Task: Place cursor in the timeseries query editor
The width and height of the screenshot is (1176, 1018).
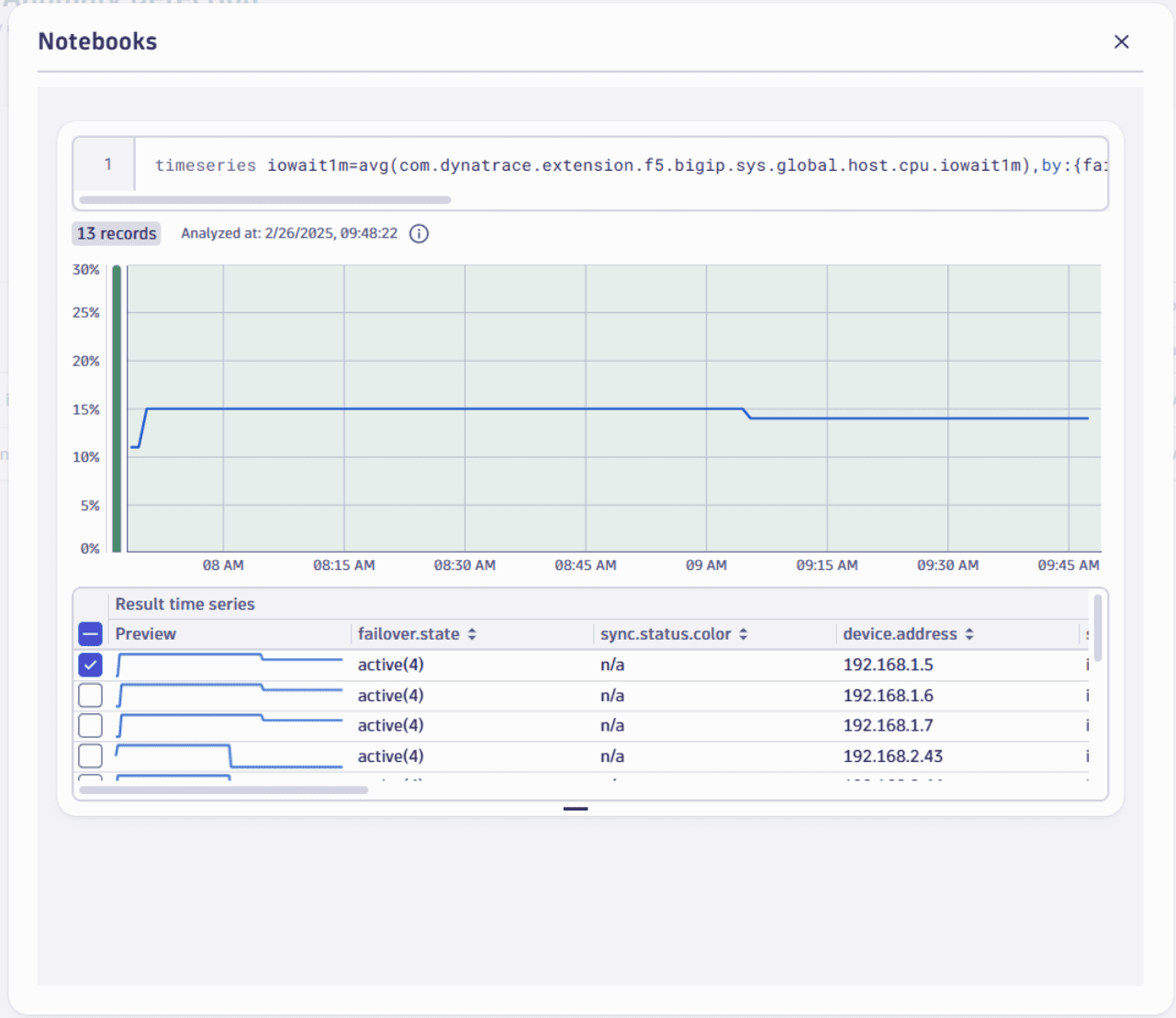Action: (551, 165)
